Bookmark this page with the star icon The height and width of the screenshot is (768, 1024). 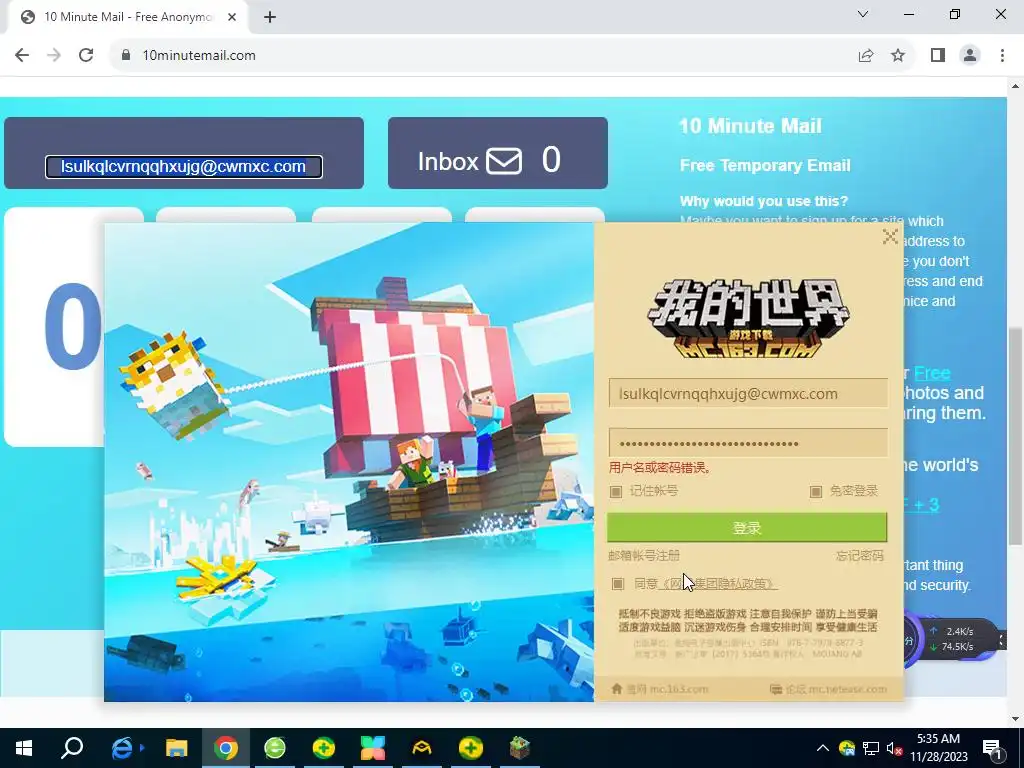898,56
